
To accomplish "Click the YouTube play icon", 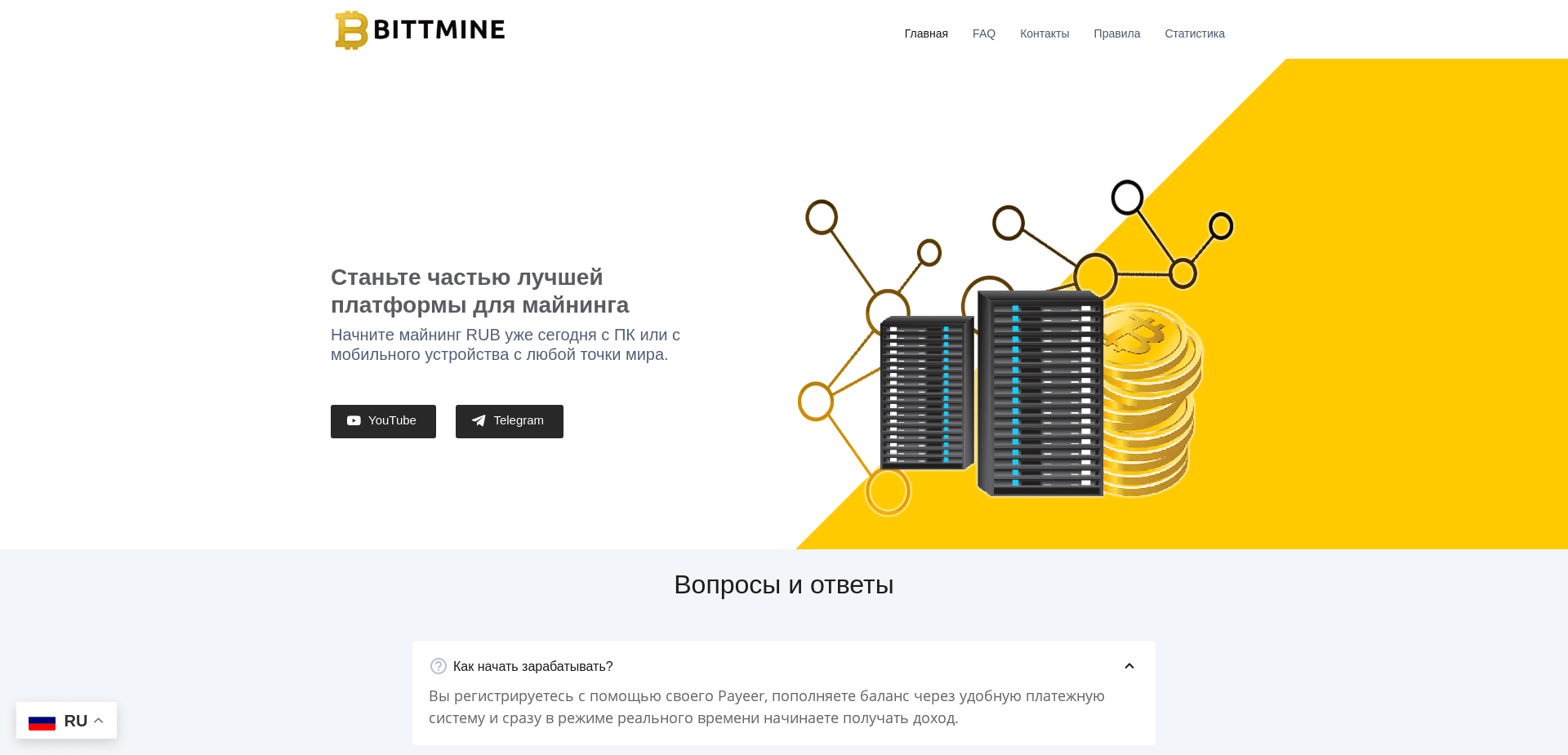I will click(354, 420).
